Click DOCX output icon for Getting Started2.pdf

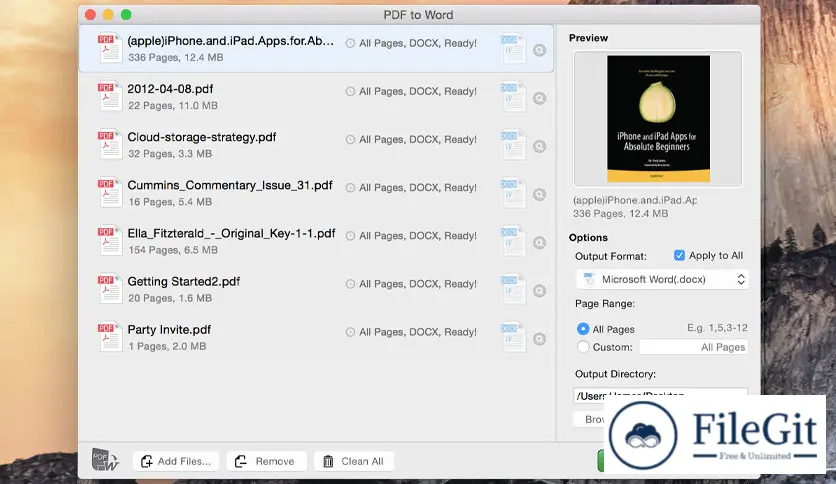(513, 289)
